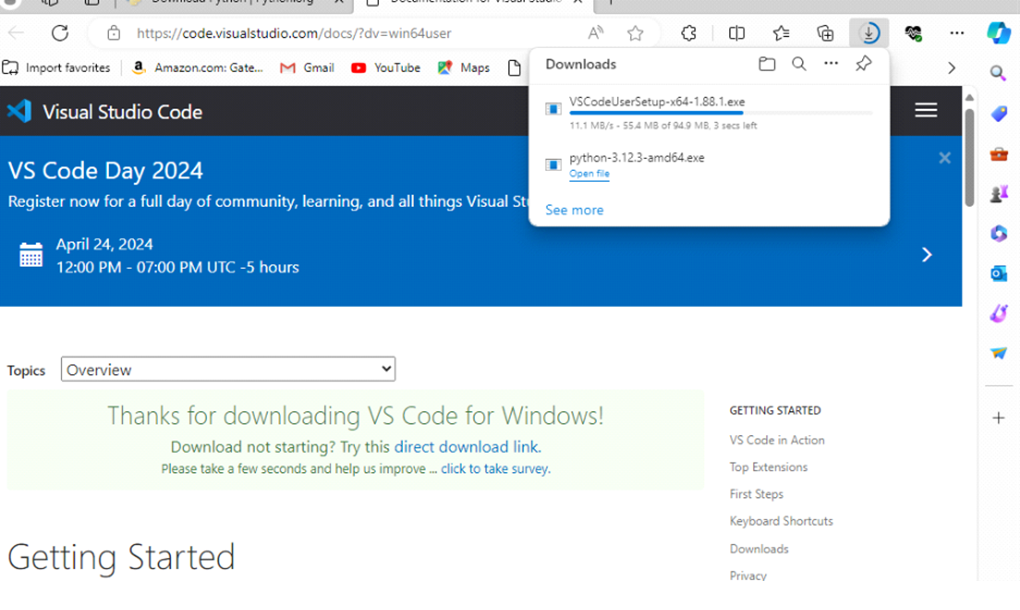Click the Downloads toolbar button

point(869,33)
